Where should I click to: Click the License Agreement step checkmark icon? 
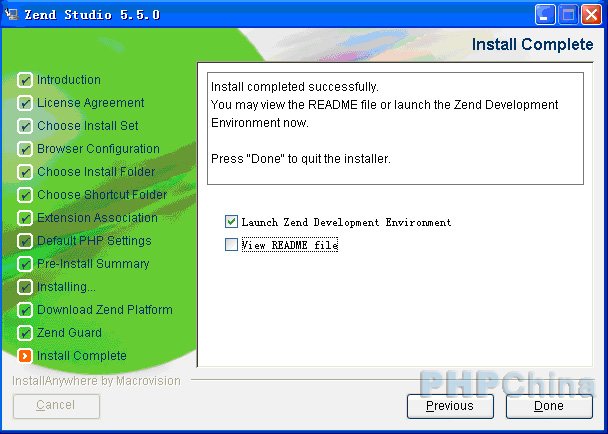tap(25, 103)
